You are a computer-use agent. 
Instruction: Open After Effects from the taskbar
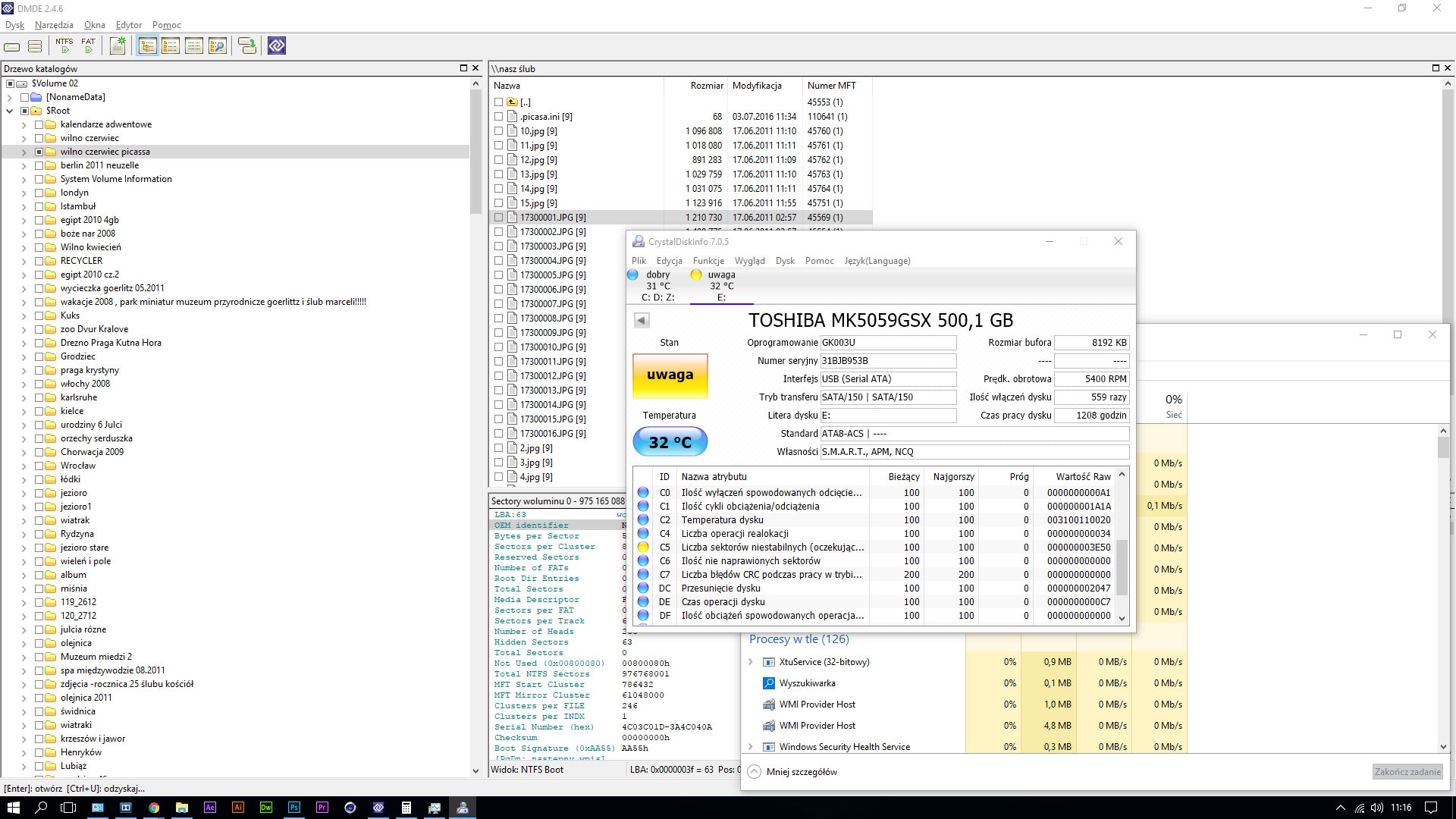pos(210,808)
